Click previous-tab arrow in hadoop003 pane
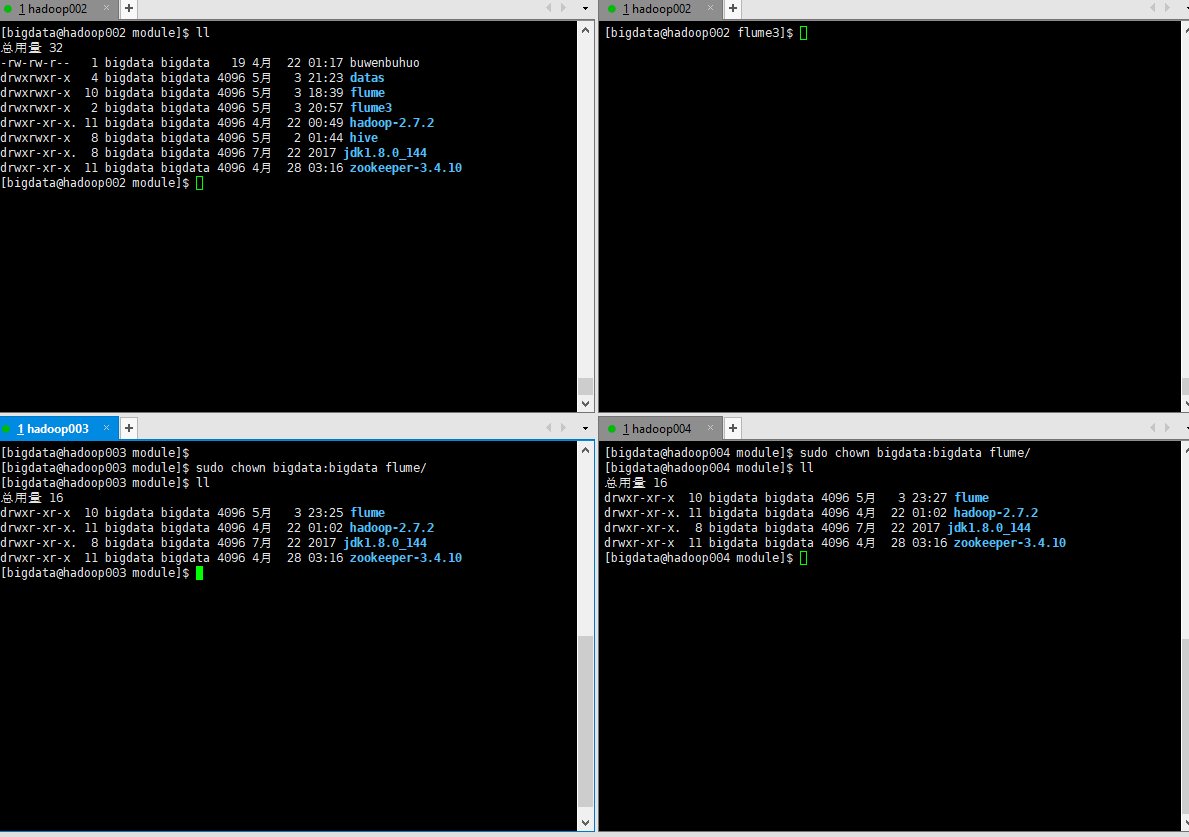This screenshot has height=837, width=1189. coord(549,428)
